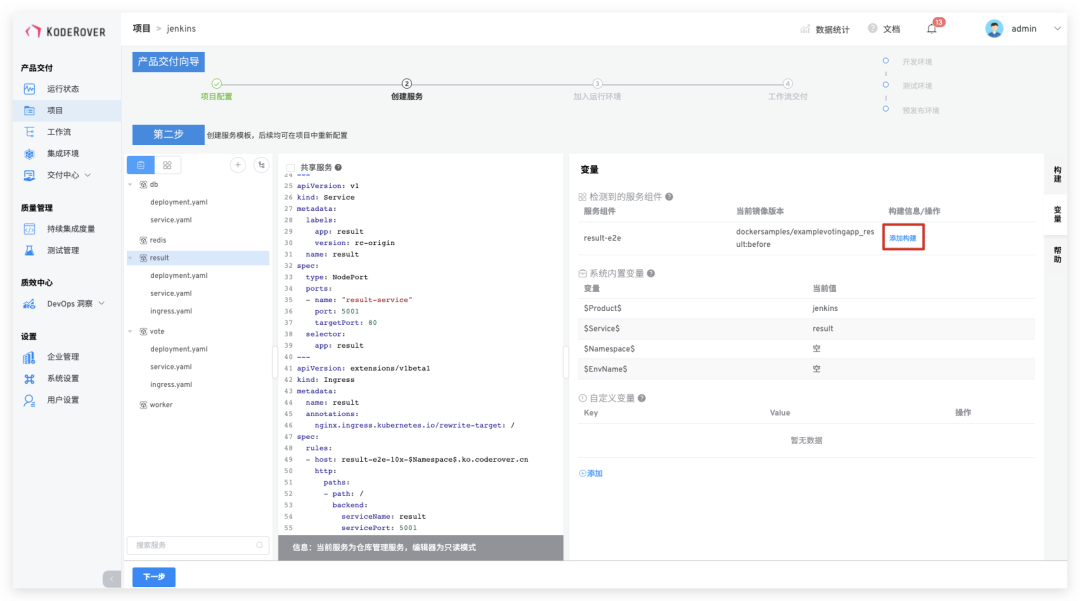1080x601 pixels.
Task: Add a new service with plus icon
Action: 238,165
